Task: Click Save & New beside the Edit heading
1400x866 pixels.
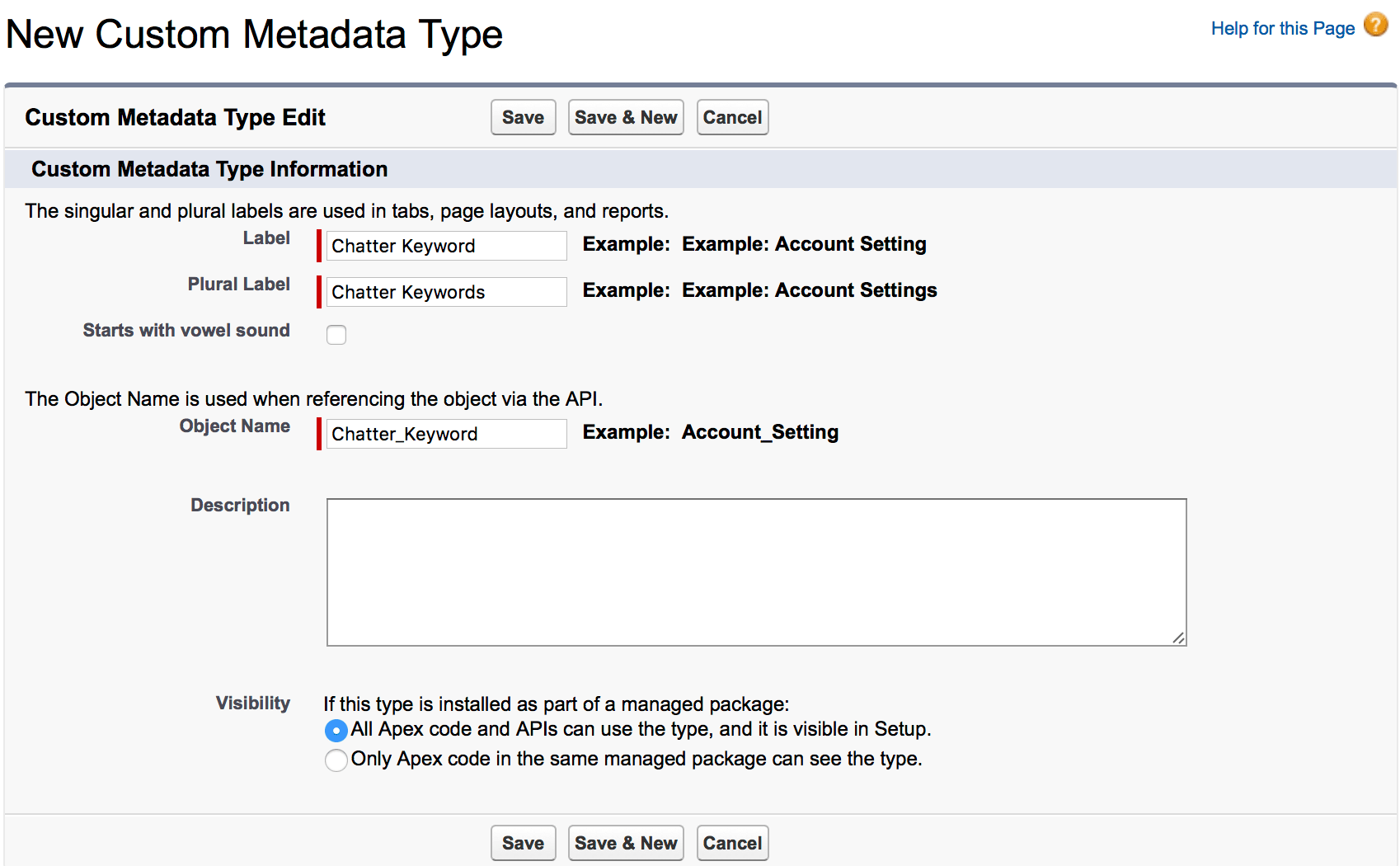Action: tap(626, 118)
